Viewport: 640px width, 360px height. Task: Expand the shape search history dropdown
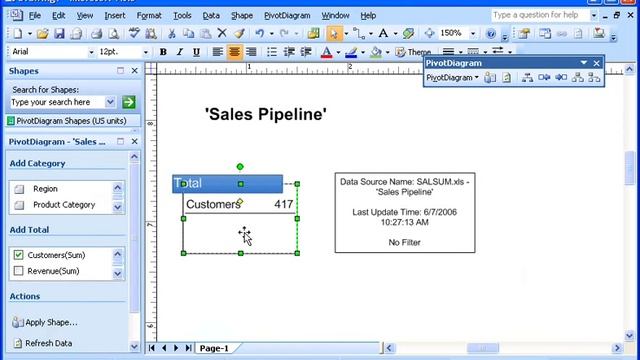click(110, 102)
